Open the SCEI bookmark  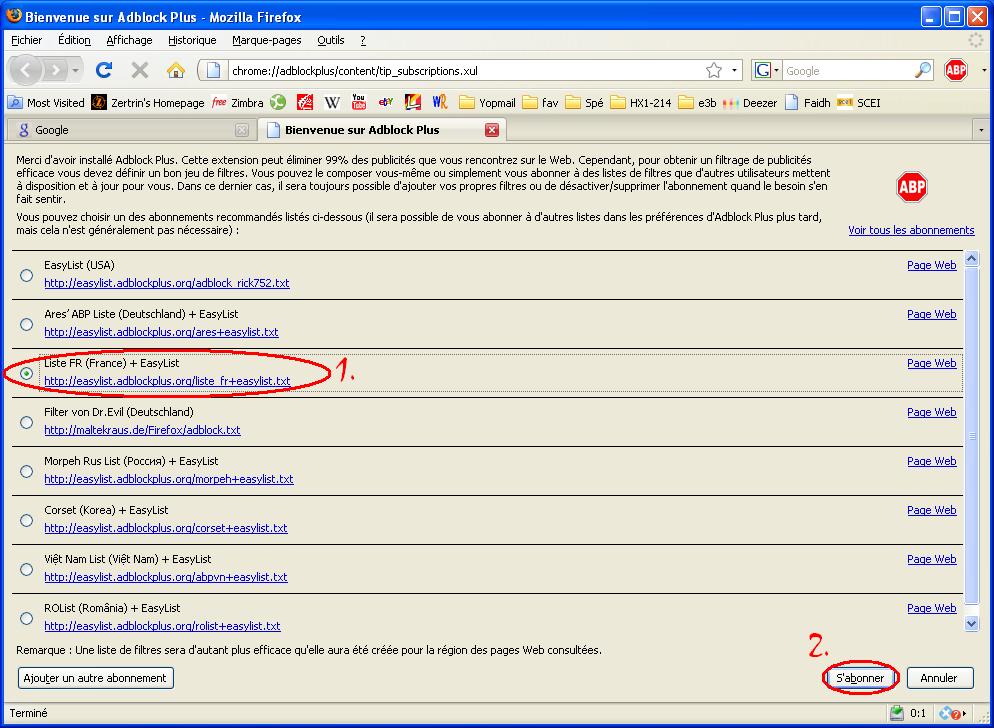(859, 103)
